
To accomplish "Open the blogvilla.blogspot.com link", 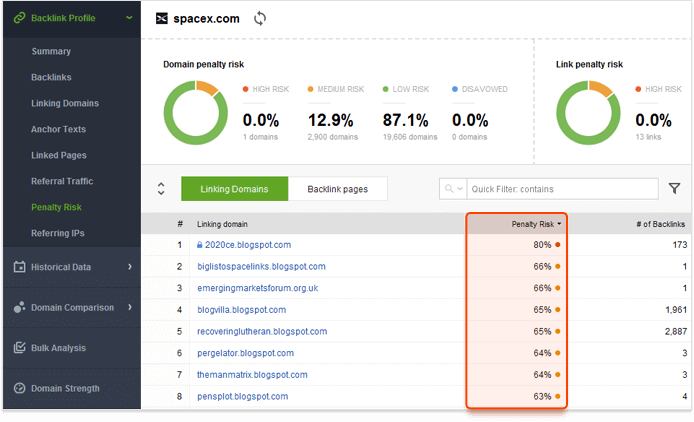I will pos(241,310).
